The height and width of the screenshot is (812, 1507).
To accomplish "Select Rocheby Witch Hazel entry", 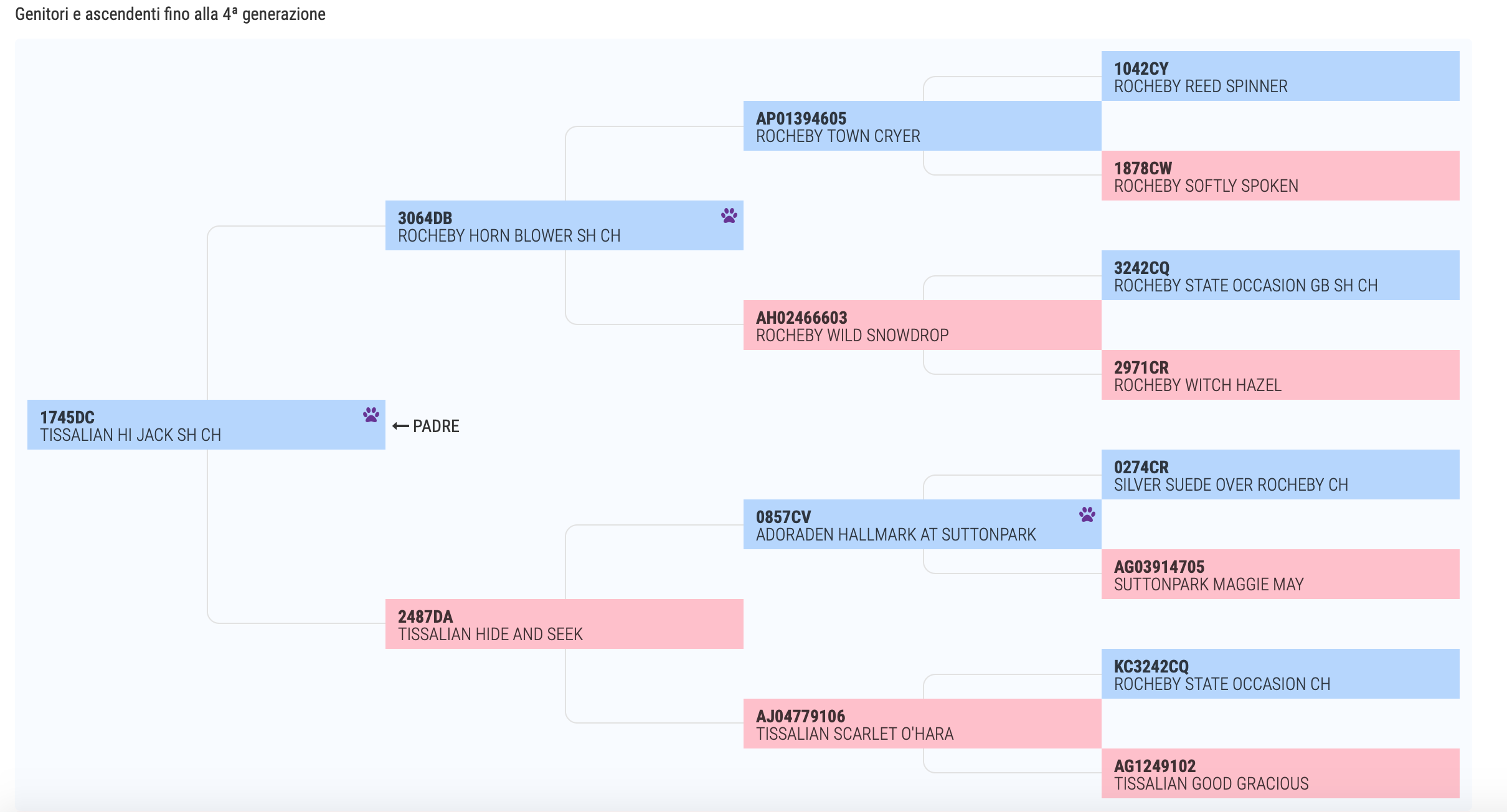I will pos(1280,375).
